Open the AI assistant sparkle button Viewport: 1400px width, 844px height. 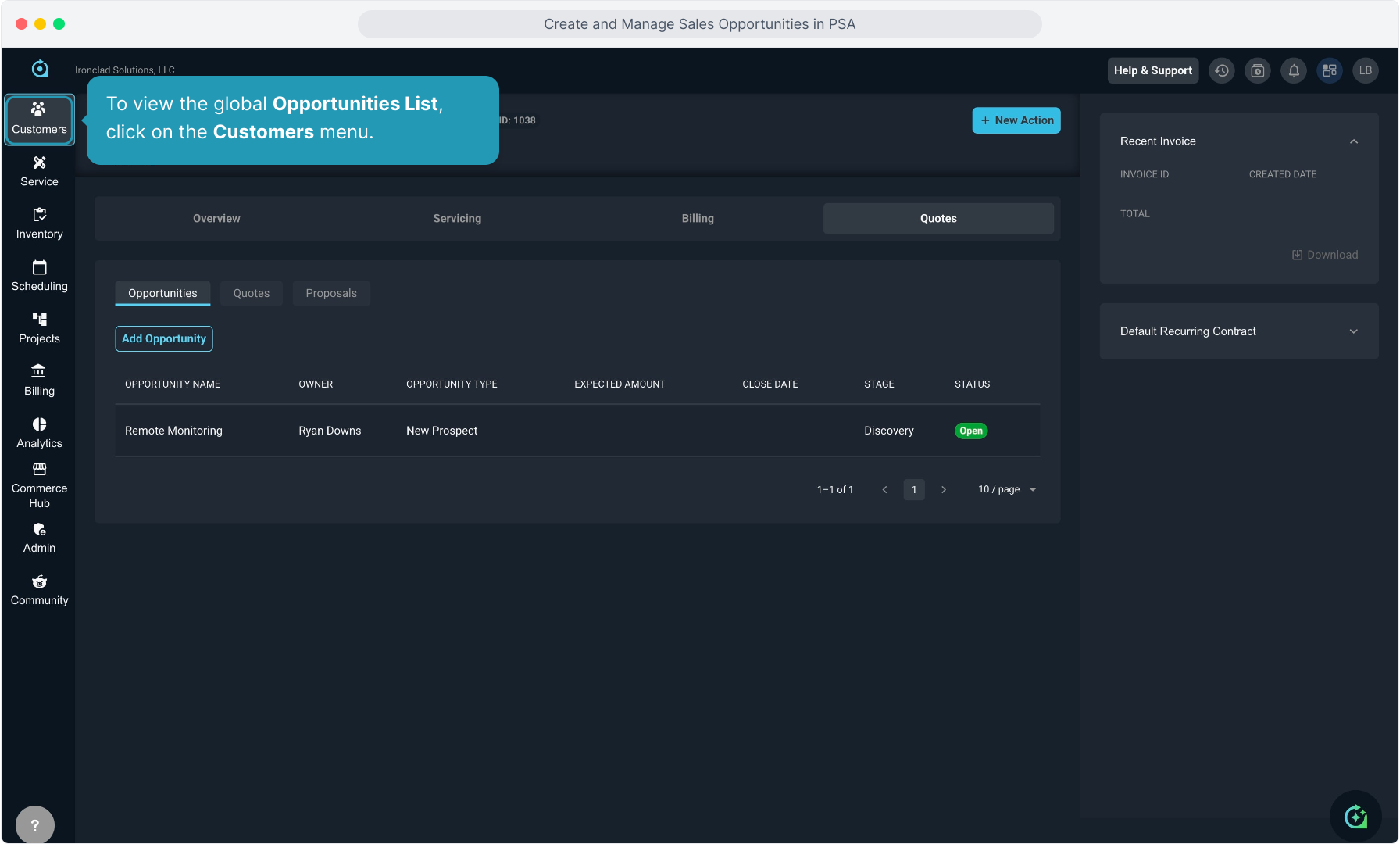pyautogui.click(x=1355, y=817)
